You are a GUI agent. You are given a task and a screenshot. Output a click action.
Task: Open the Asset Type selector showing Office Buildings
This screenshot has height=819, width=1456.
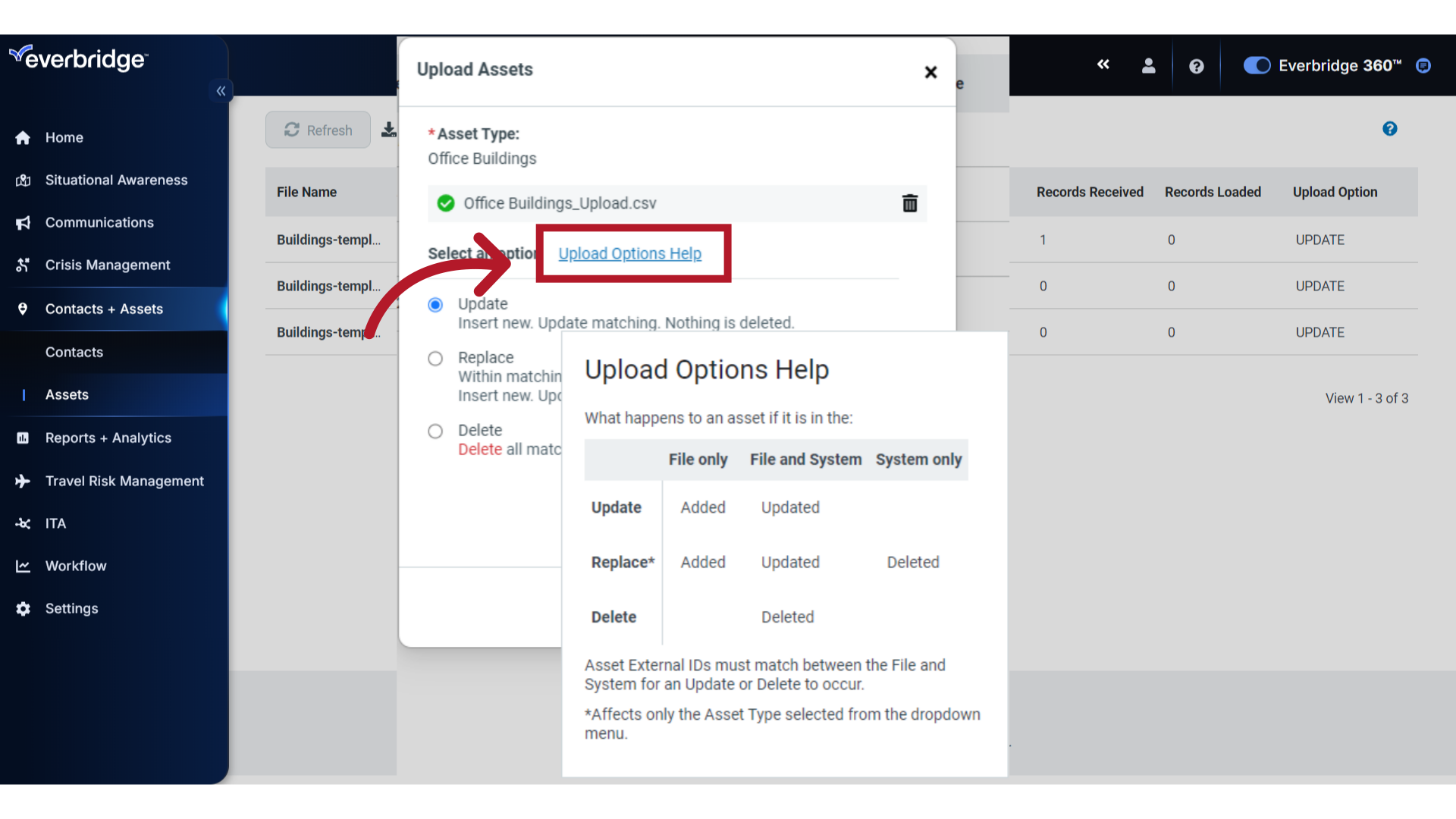[x=482, y=158]
